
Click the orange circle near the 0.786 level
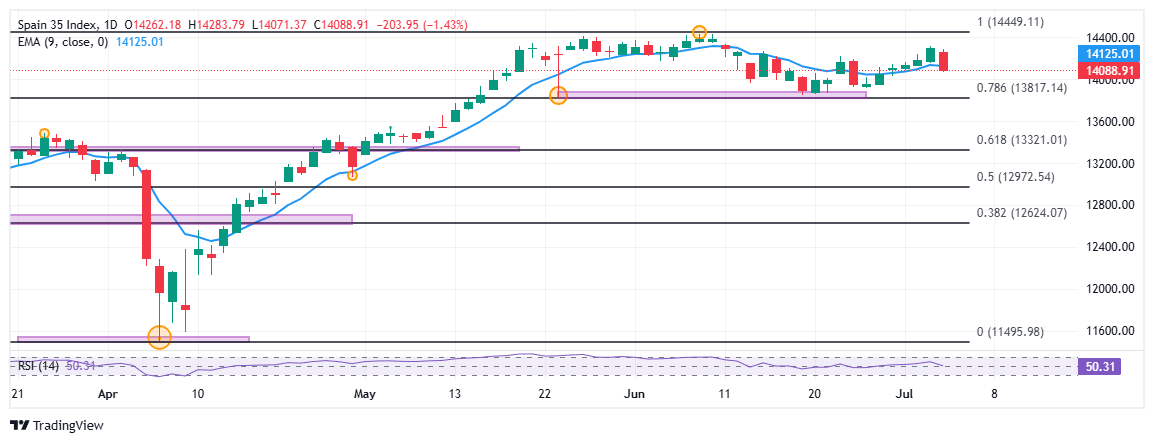coord(558,95)
